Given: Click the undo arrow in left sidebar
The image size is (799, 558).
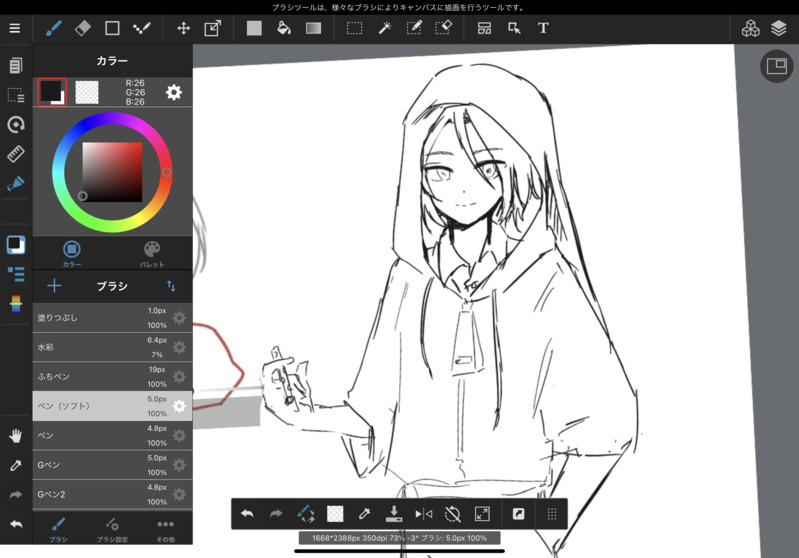Looking at the screenshot, I should (x=16, y=524).
